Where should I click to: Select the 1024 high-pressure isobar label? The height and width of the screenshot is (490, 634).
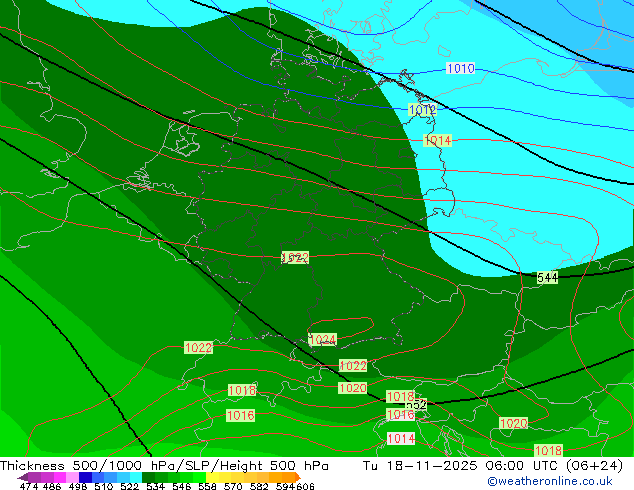(322, 340)
